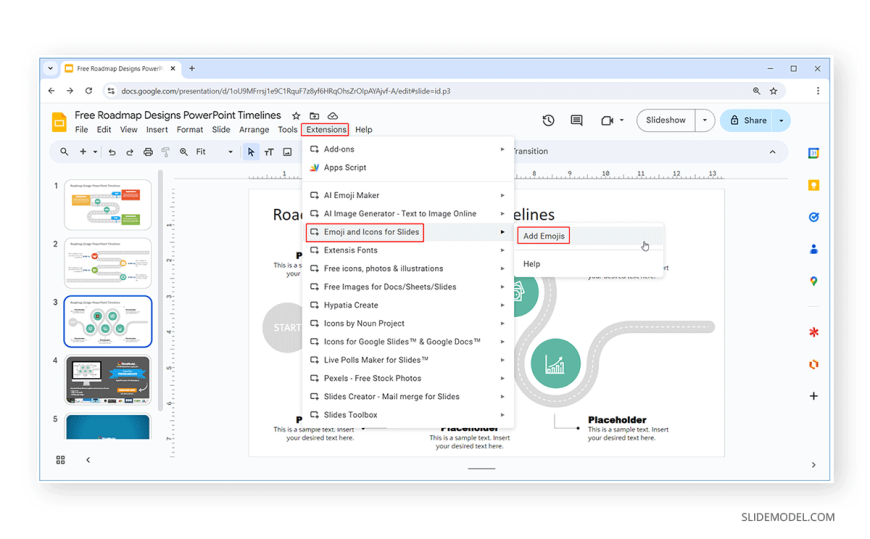Click the red asterisk add-on icon
The image size is (870, 539).
[x=813, y=332]
